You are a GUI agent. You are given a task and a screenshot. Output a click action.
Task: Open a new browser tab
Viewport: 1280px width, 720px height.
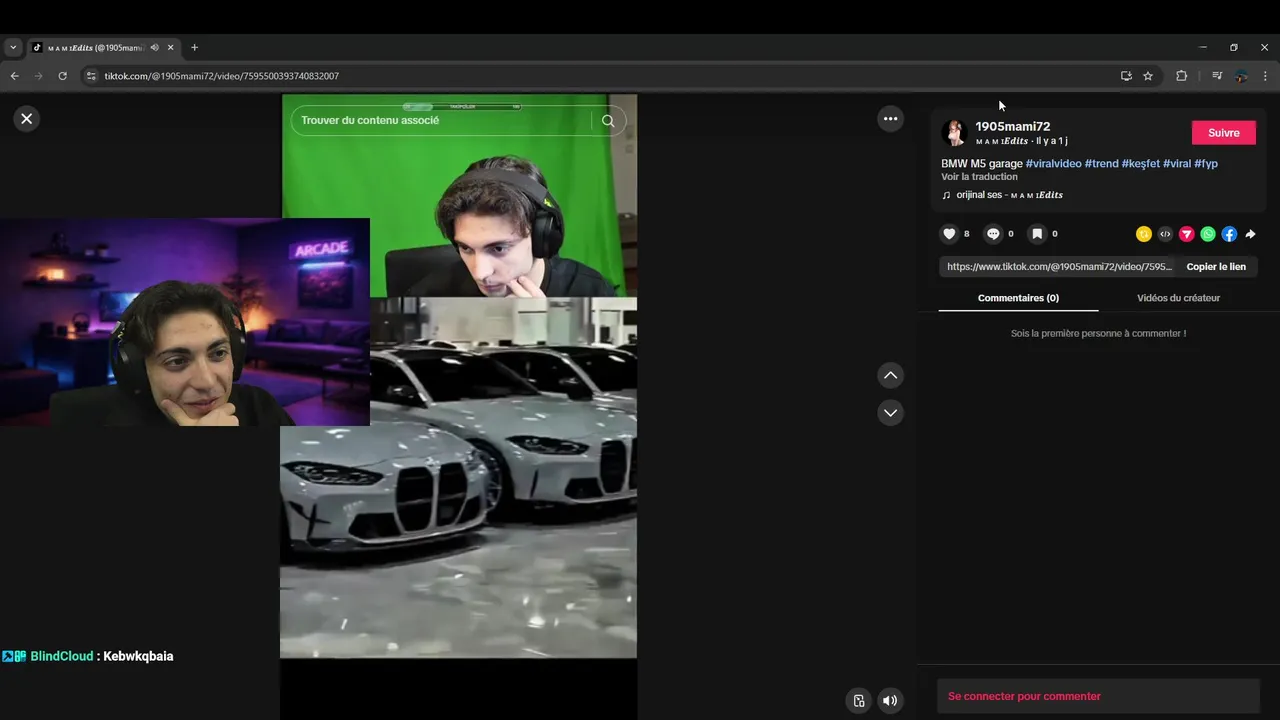(194, 47)
